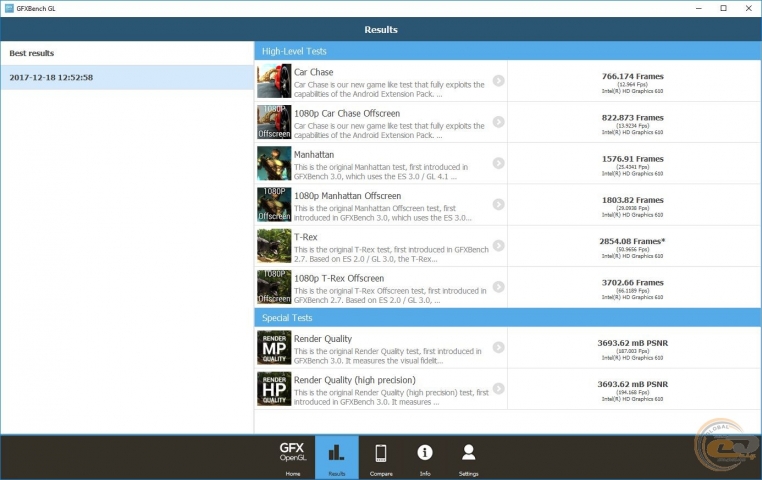Click the Render Quality (high precision) title
Image resolution: width=762 pixels, height=480 pixels.
[x=355, y=380]
